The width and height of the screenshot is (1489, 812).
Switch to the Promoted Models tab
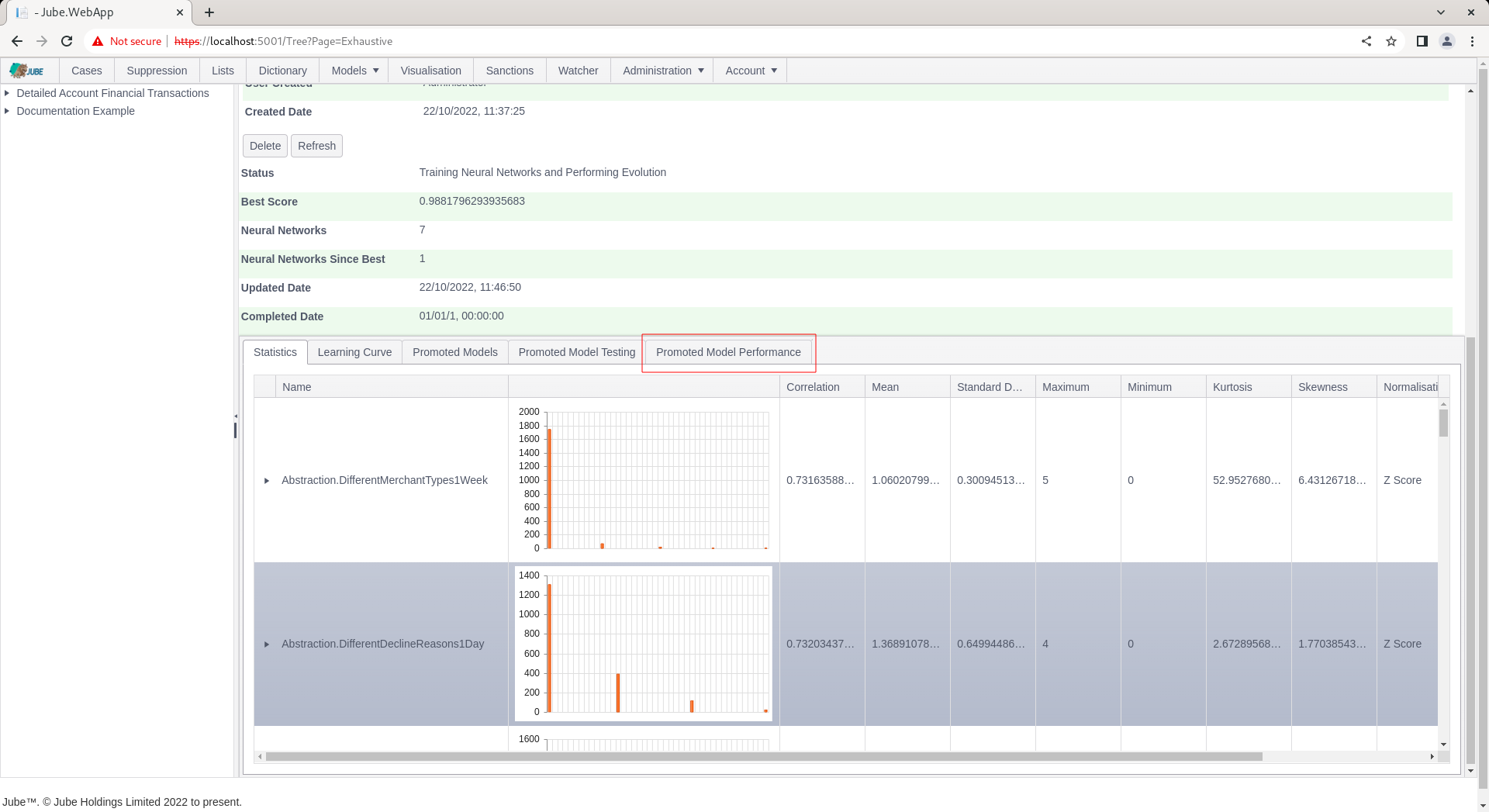point(455,352)
